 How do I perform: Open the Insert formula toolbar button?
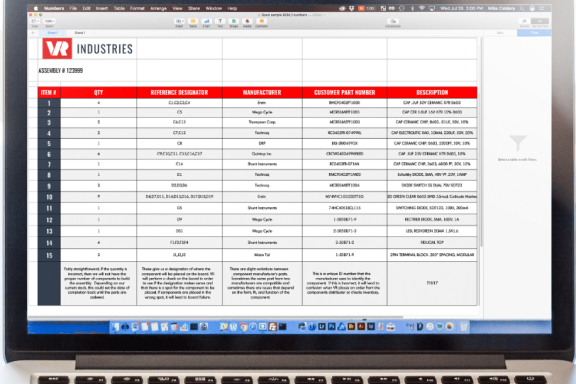click(179, 21)
